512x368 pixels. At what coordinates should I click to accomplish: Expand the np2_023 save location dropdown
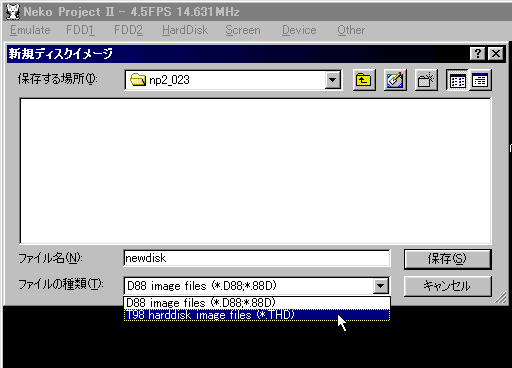click(332, 80)
